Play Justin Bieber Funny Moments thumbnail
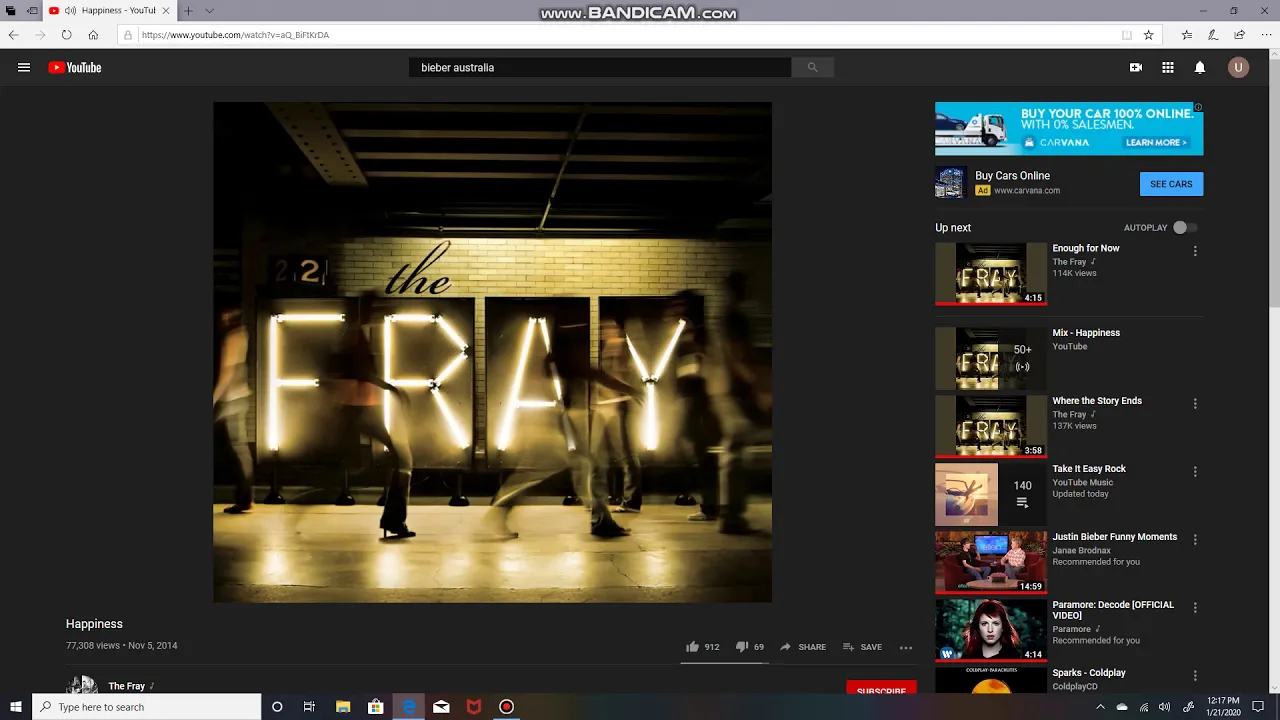Viewport: 1280px width, 720px height. pos(991,562)
